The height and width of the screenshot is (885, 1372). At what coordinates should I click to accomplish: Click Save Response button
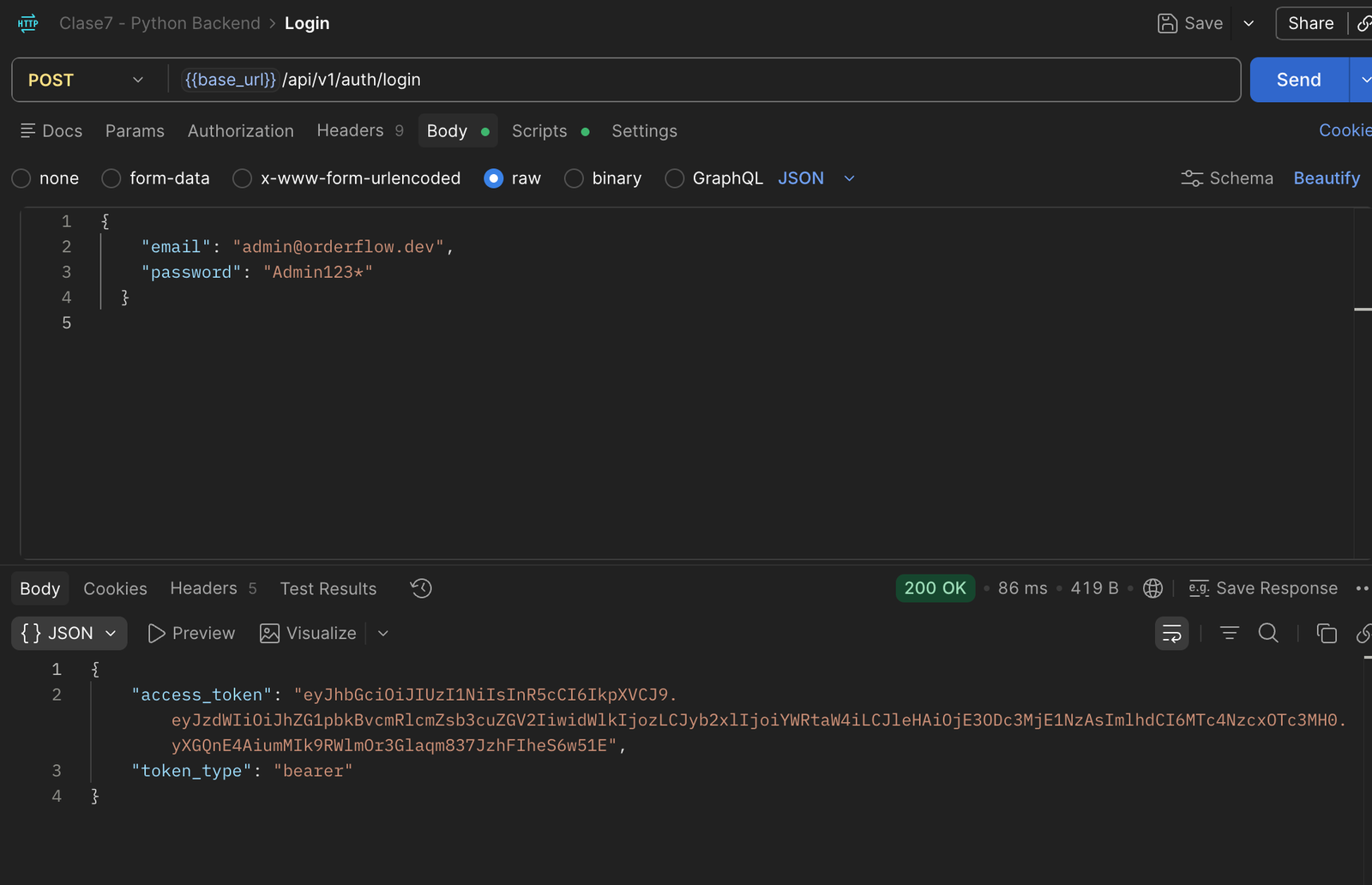(x=1263, y=588)
